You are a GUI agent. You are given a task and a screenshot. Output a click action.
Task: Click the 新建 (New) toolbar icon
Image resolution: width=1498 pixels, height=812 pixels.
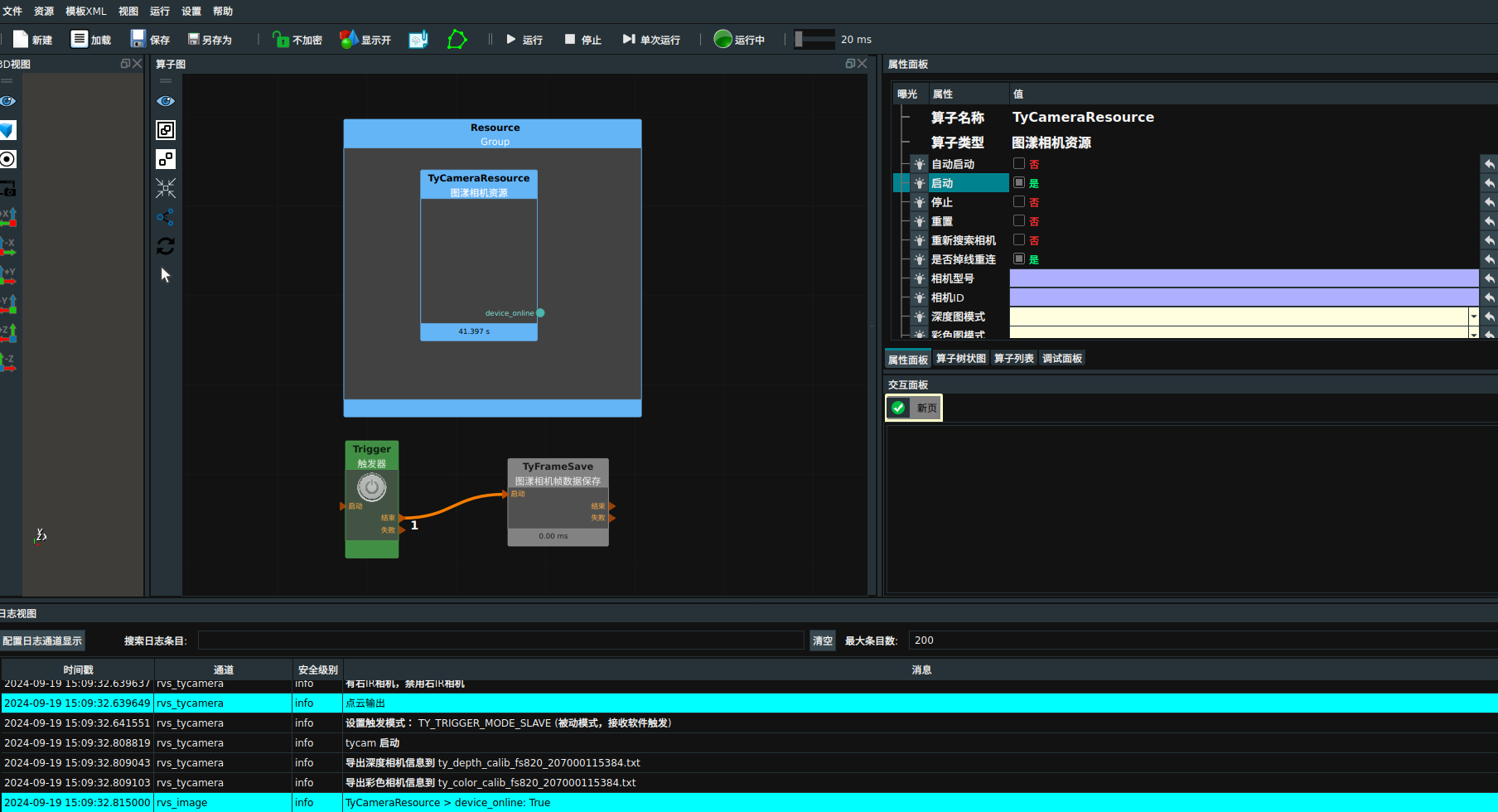pyautogui.click(x=21, y=39)
